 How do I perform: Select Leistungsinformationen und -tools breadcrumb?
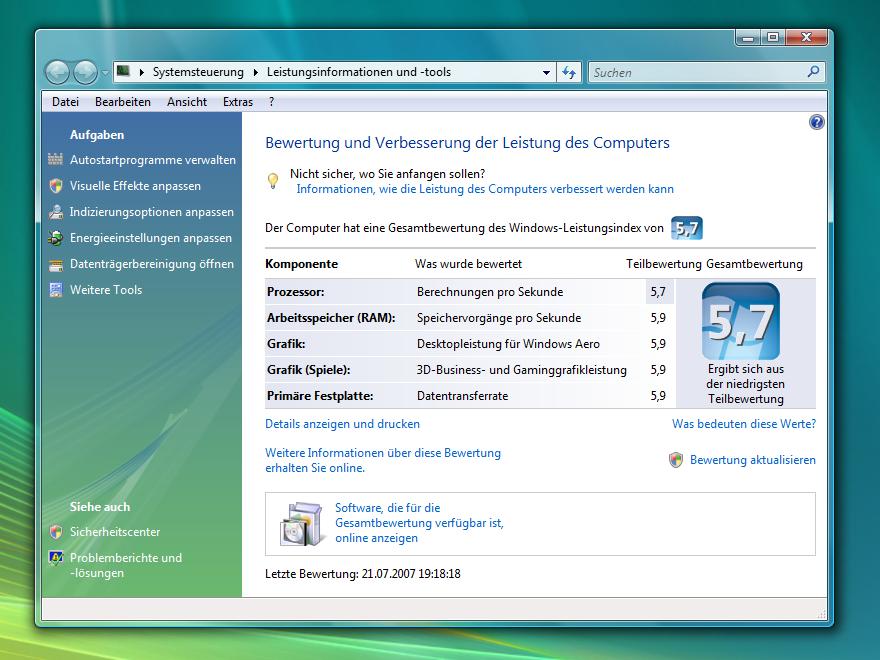click(x=359, y=72)
